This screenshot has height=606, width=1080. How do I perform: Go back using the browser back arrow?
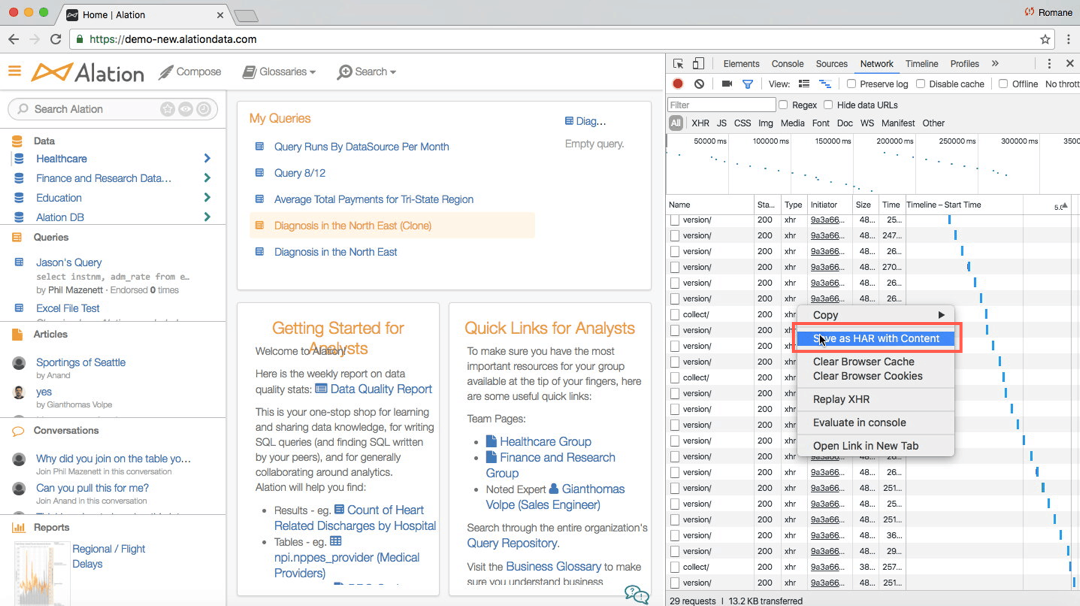point(14,39)
